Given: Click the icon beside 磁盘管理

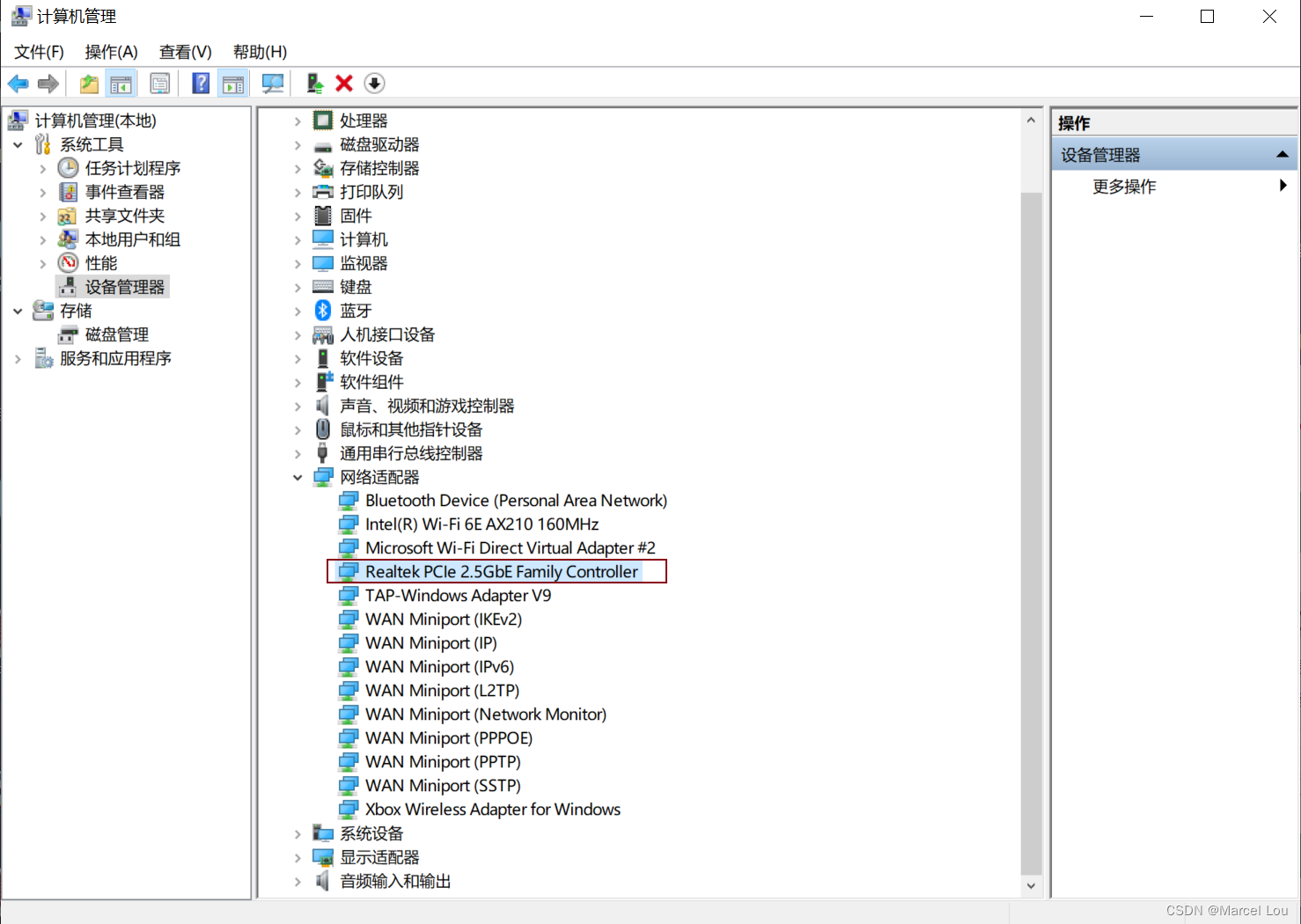Looking at the screenshot, I should pyautogui.click(x=69, y=334).
